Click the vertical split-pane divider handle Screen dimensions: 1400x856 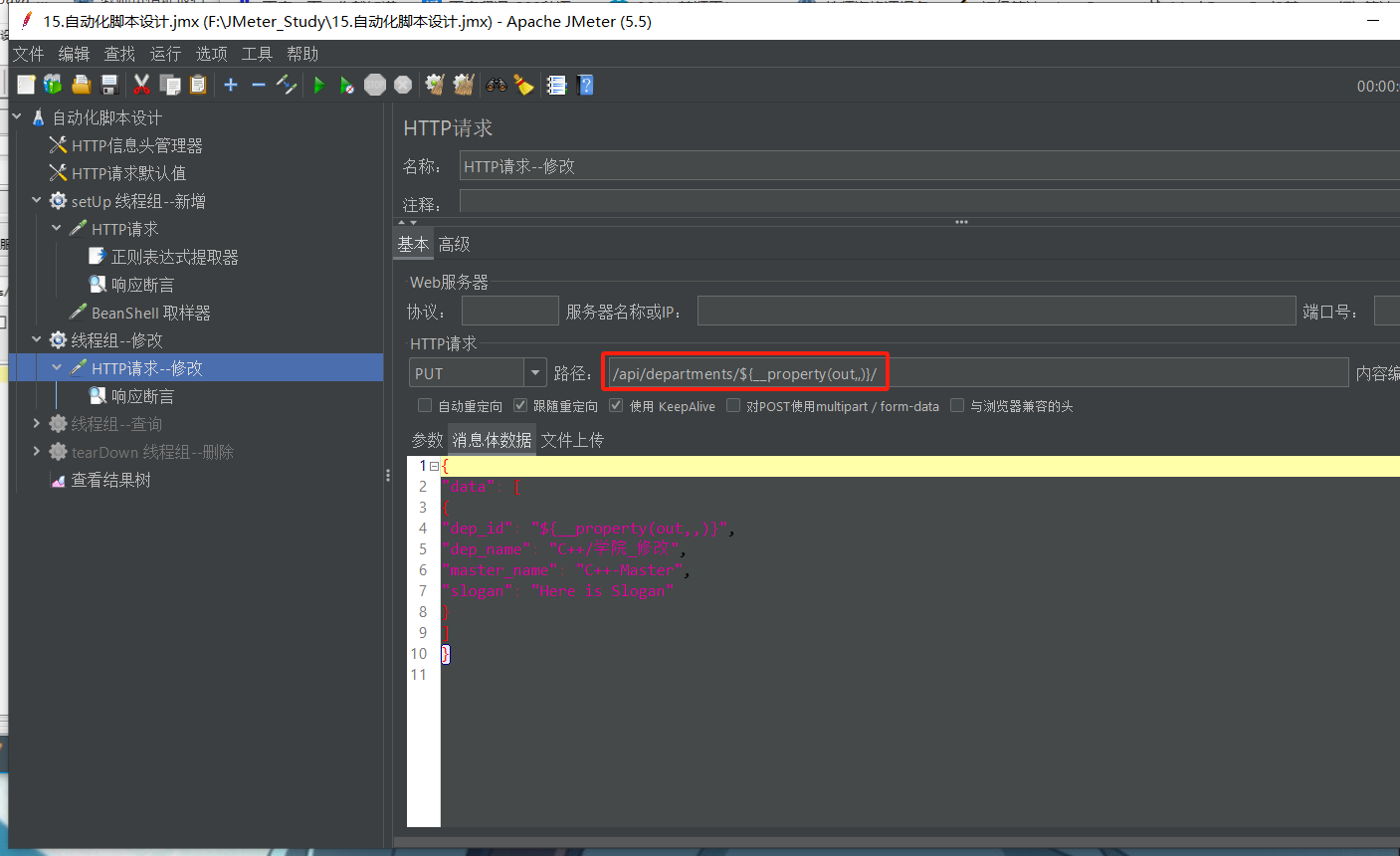coord(388,476)
